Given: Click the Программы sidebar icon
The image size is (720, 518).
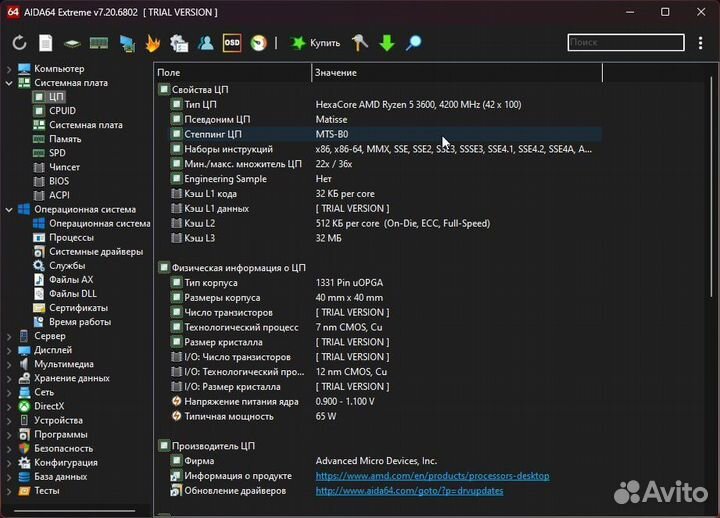Looking at the screenshot, I should click(24, 435).
